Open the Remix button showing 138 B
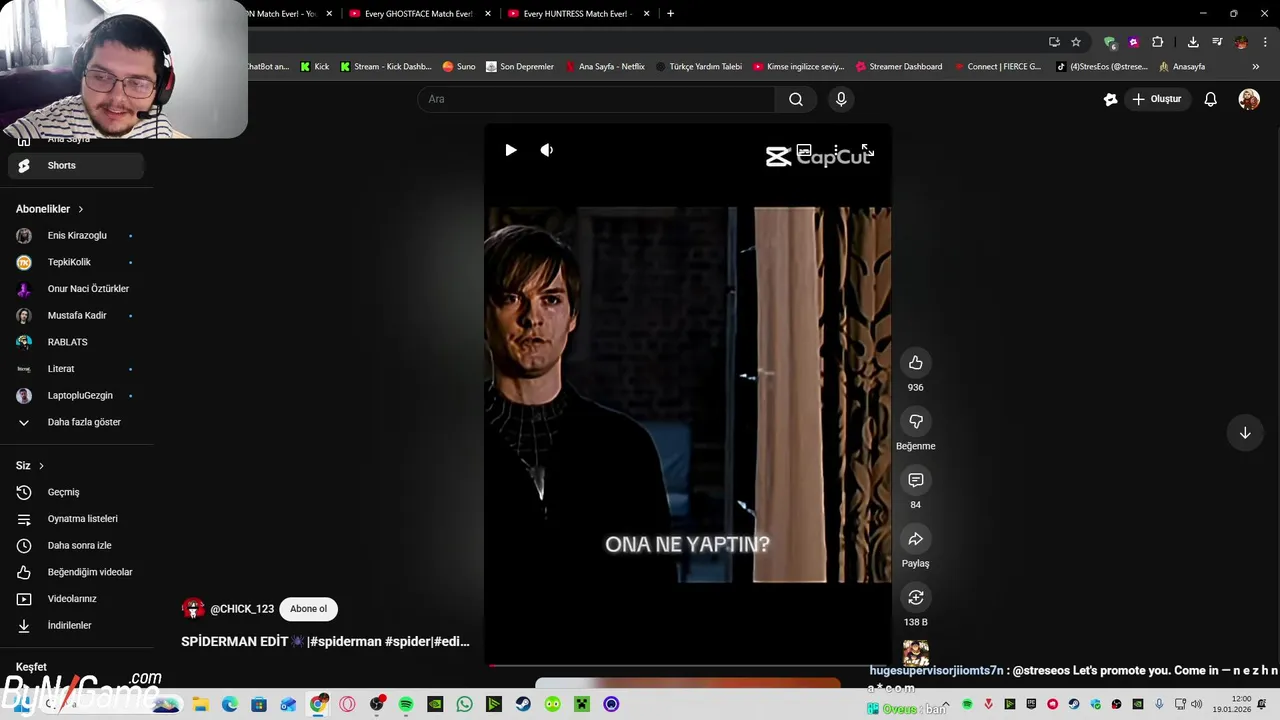The width and height of the screenshot is (1280, 720). [915, 597]
